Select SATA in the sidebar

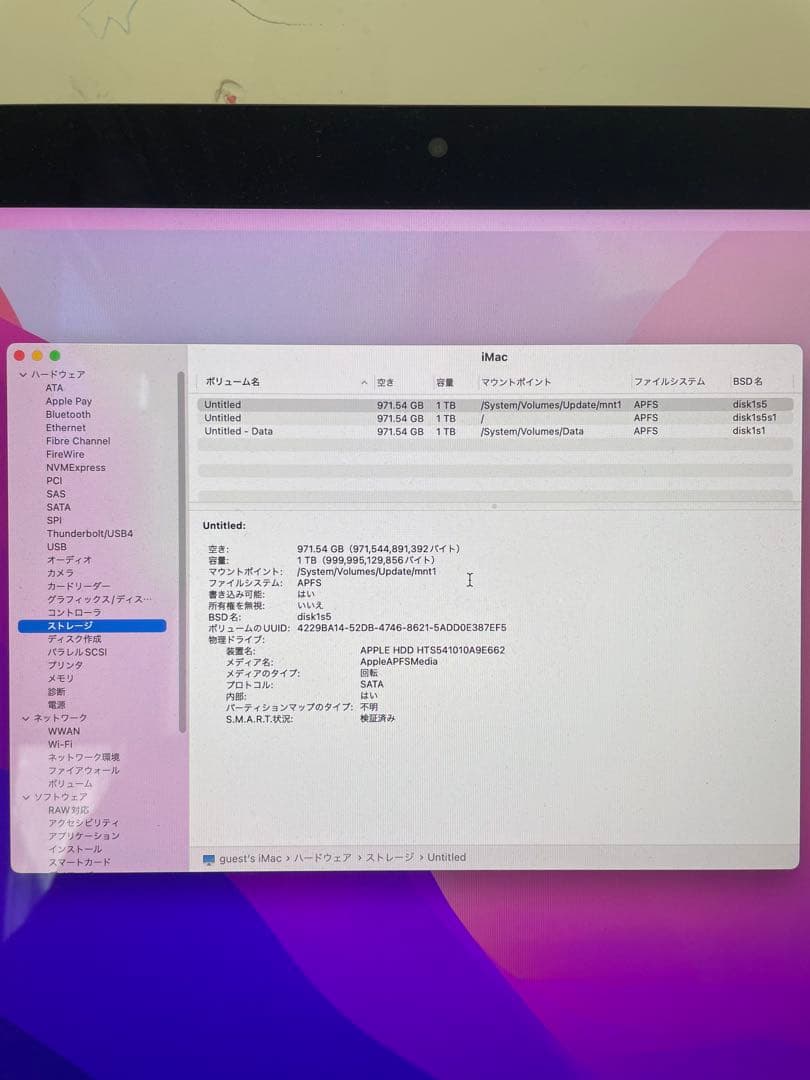coord(59,507)
